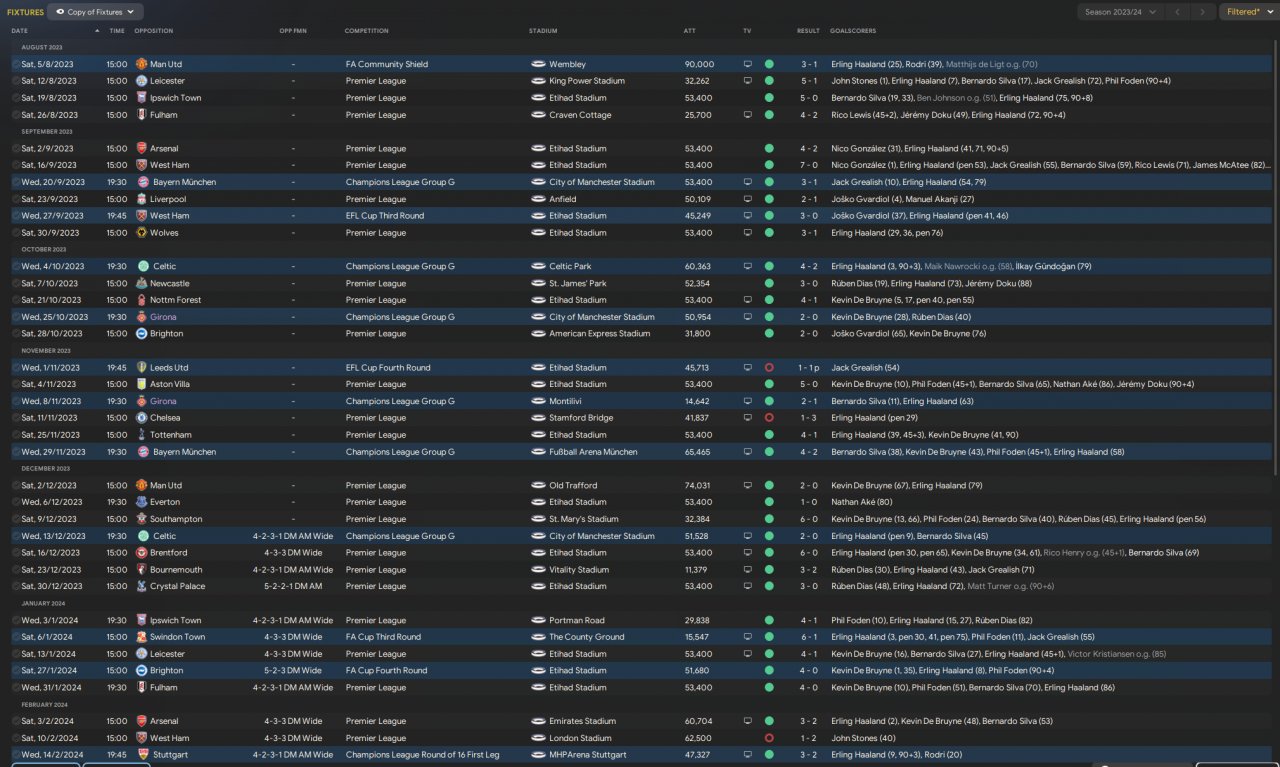Click the Chelsea club badge
Viewport: 1280px width, 767px height.
pos(142,418)
